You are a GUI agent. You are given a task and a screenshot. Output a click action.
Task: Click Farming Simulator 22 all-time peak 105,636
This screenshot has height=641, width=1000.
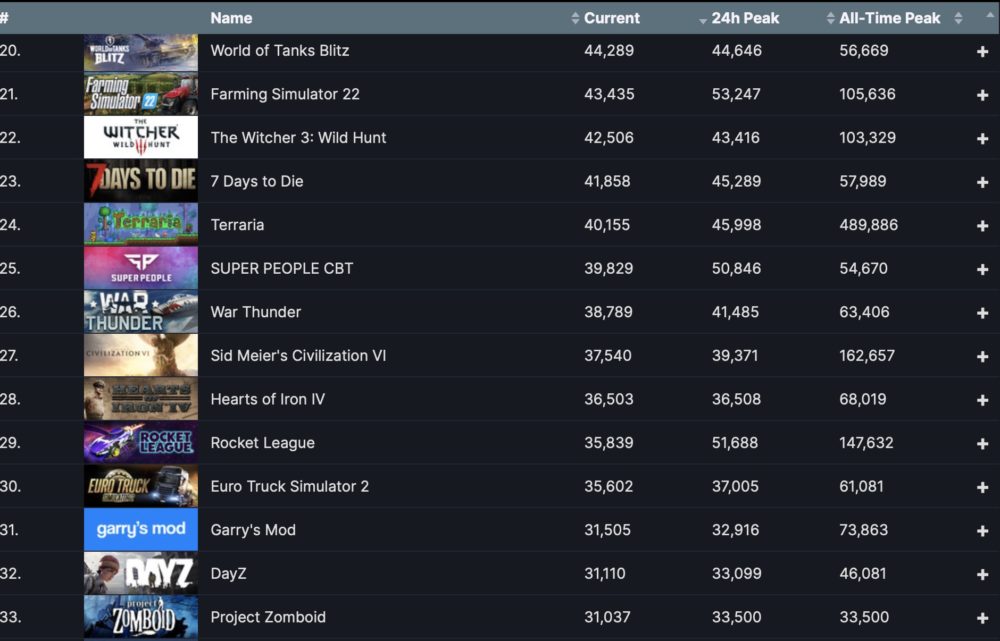pos(867,94)
